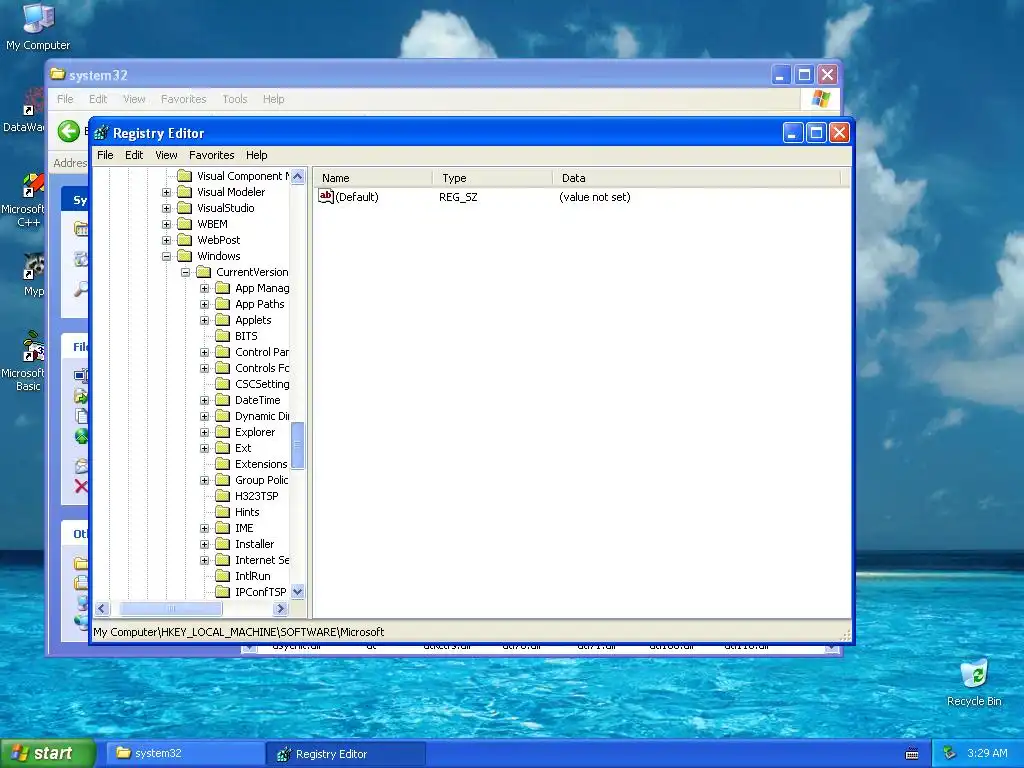This screenshot has width=1024, height=768.
Task: Expand the Applets key
Action: [x=204, y=321]
